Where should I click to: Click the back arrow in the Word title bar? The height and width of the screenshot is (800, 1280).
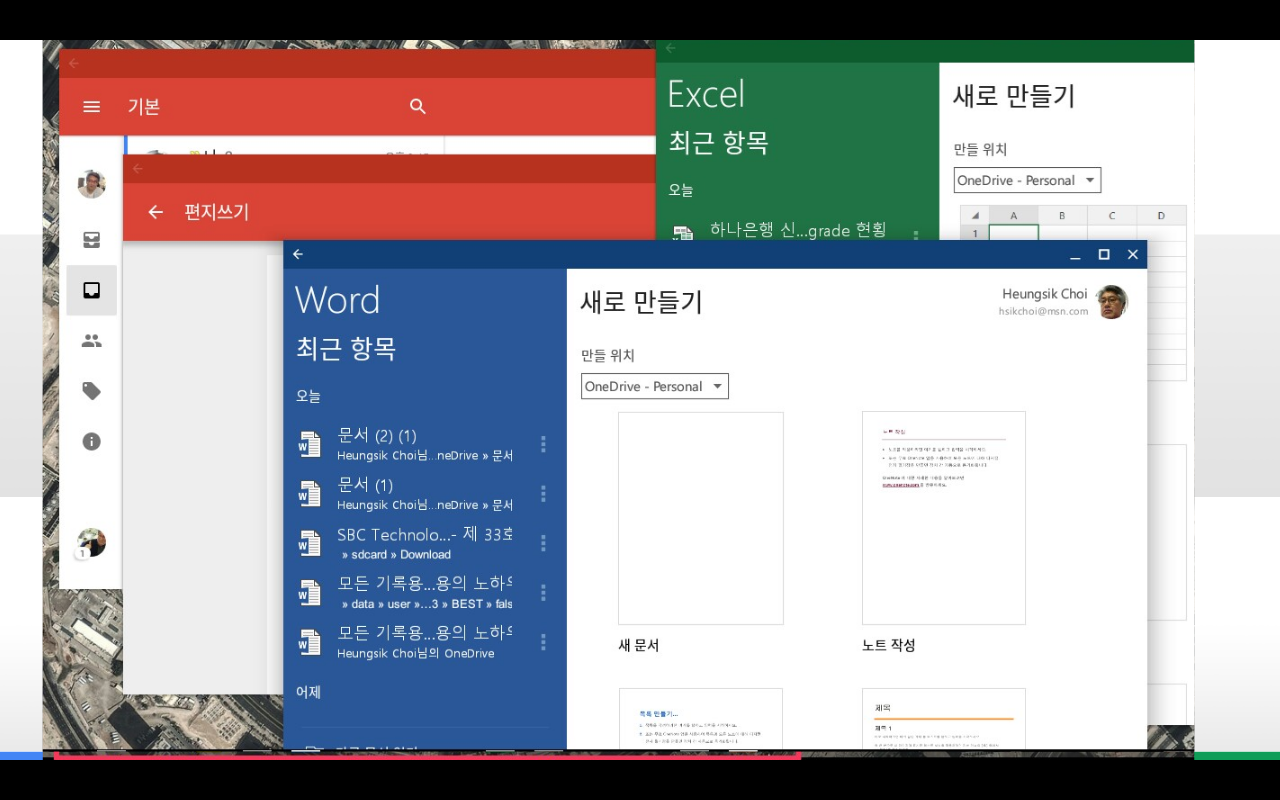[x=298, y=254]
